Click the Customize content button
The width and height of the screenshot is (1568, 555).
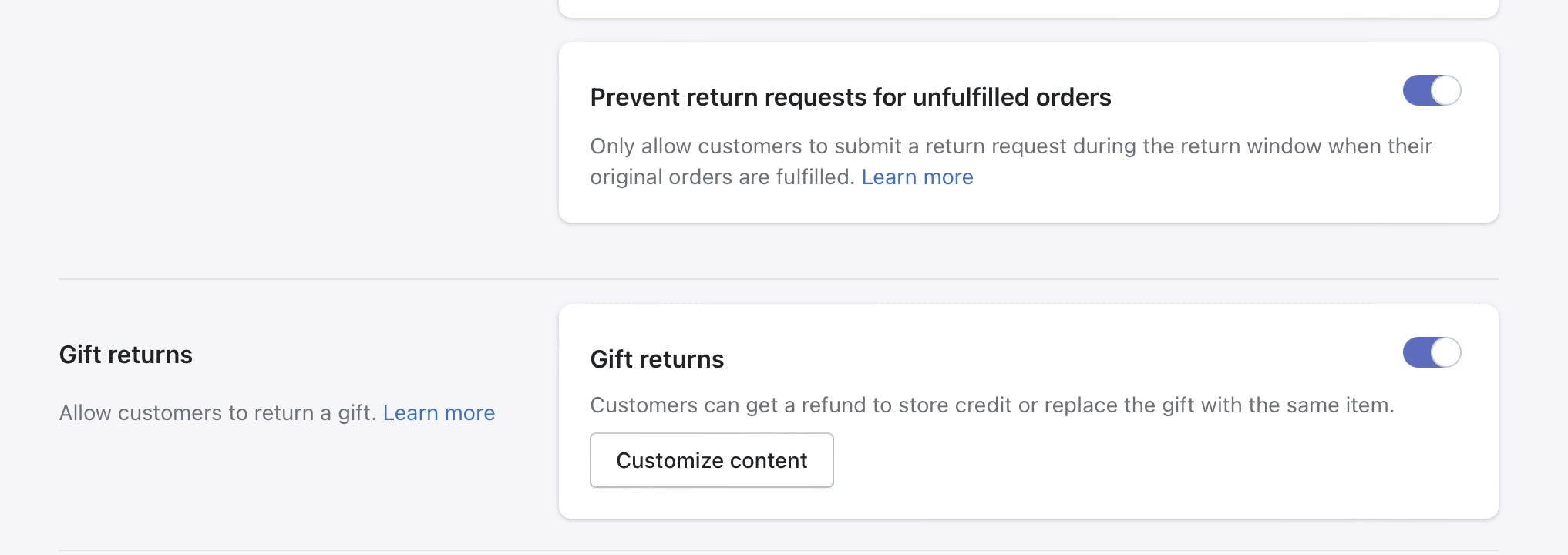[x=712, y=460]
